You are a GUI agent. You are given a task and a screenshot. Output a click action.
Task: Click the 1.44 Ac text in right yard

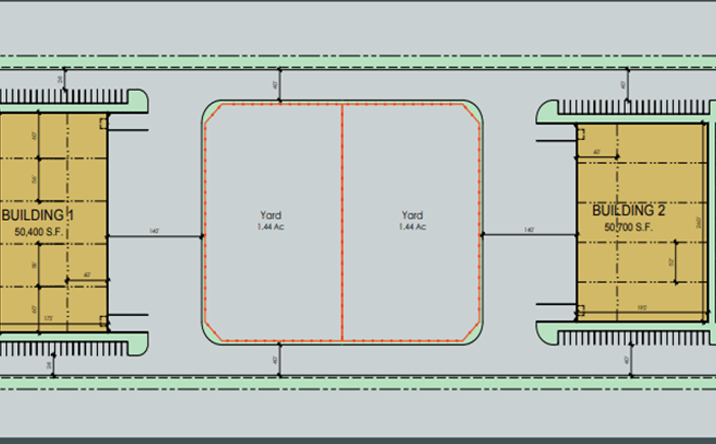pos(412,227)
